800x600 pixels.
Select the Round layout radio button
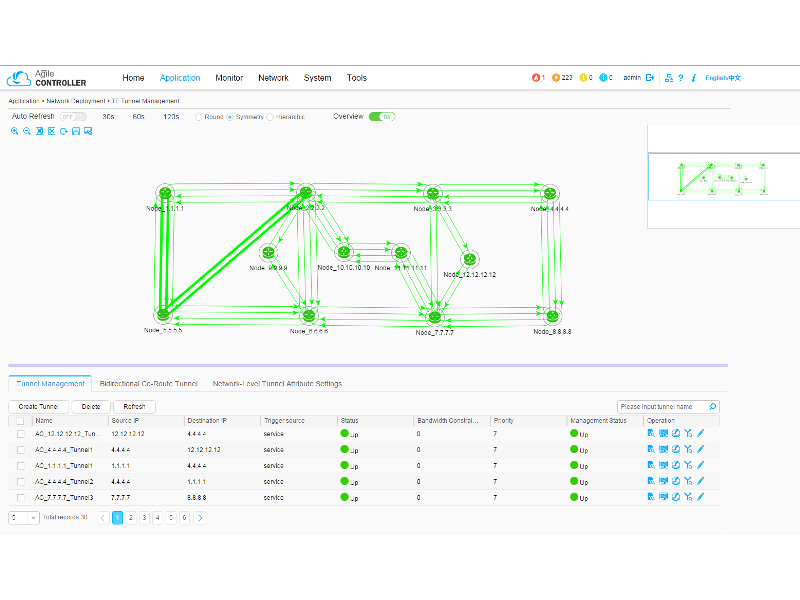point(198,117)
